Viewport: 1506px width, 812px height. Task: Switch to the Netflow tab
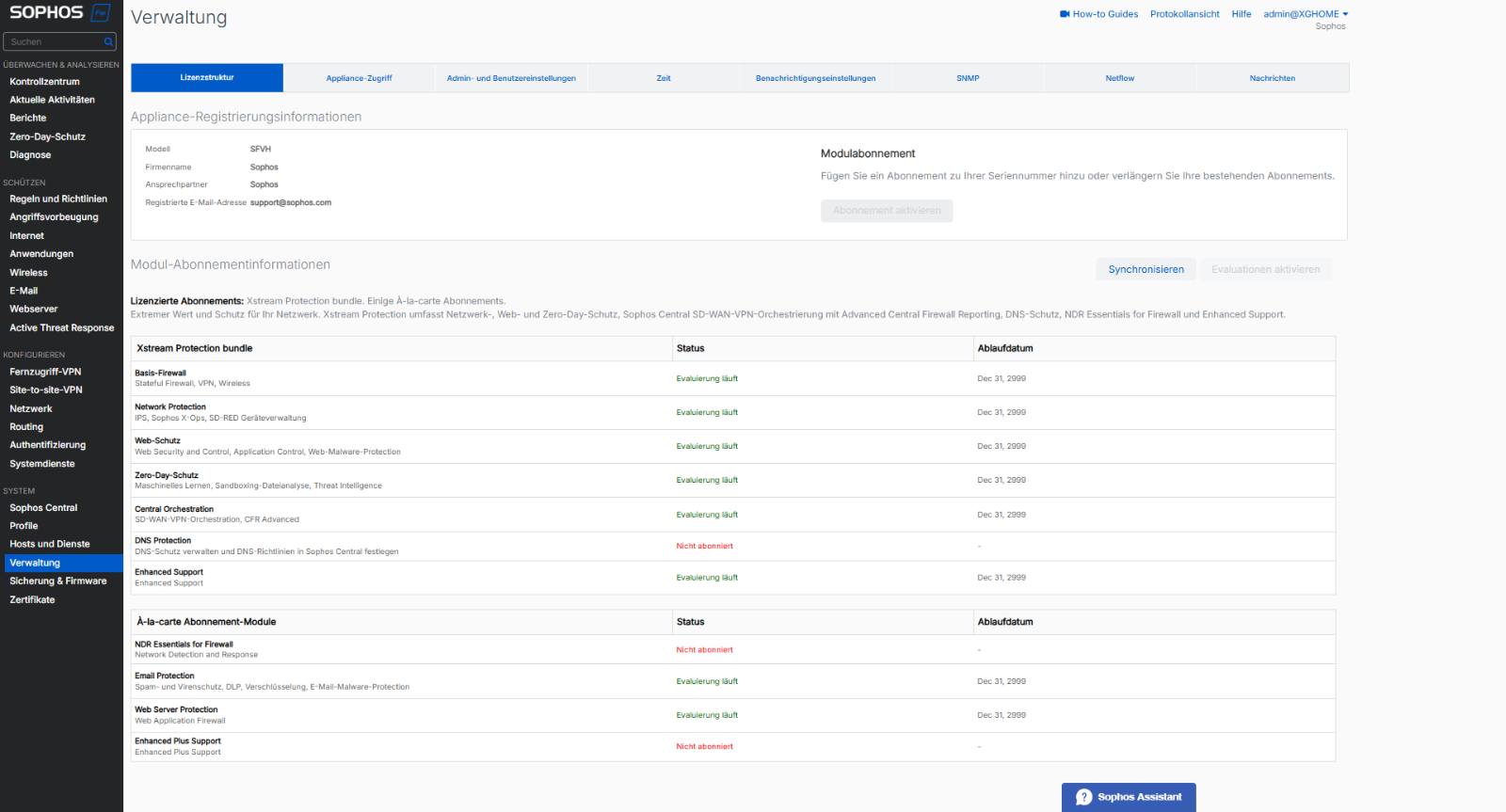(x=1120, y=78)
